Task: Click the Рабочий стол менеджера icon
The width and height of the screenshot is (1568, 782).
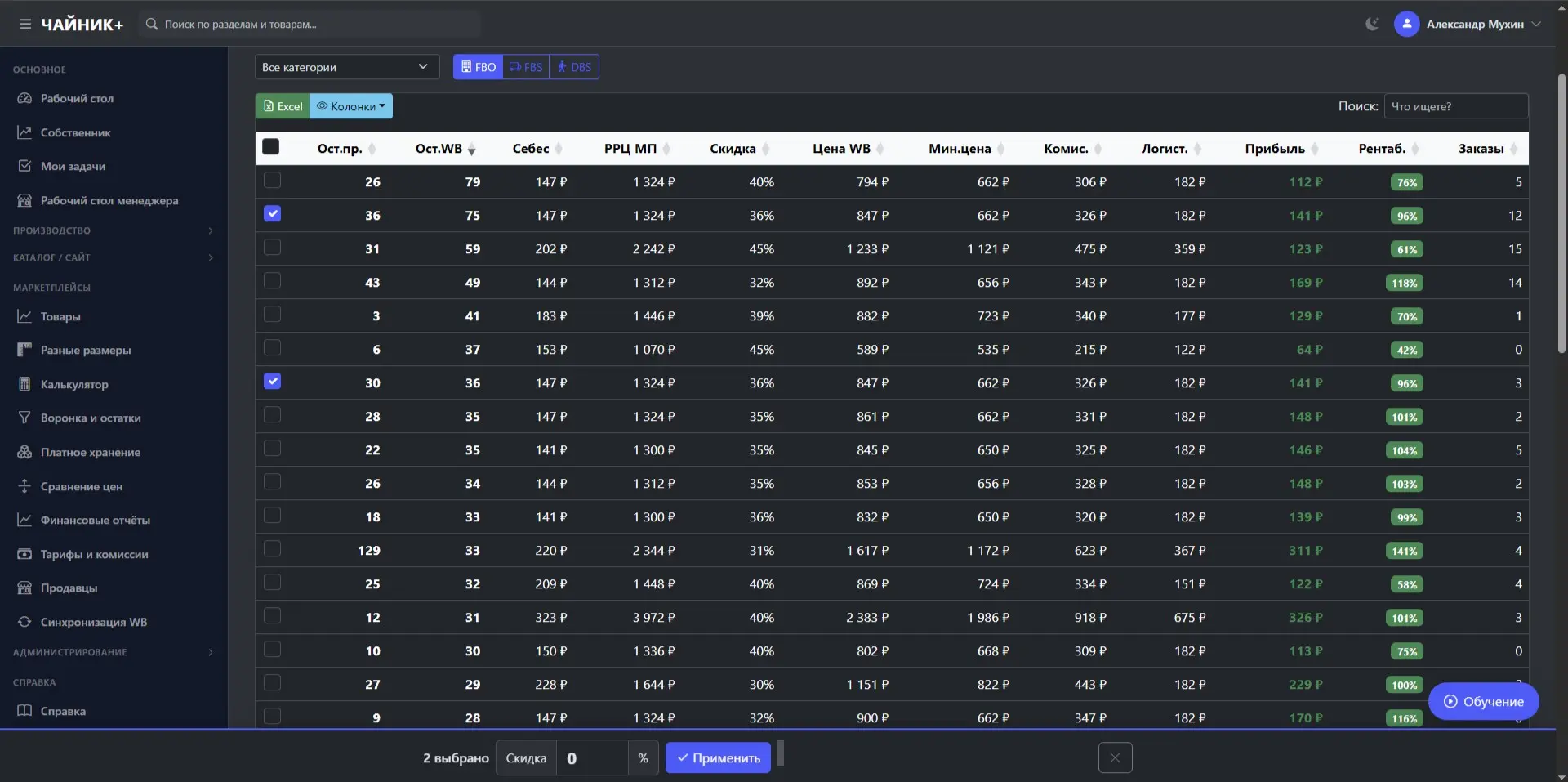Action: (x=24, y=200)
